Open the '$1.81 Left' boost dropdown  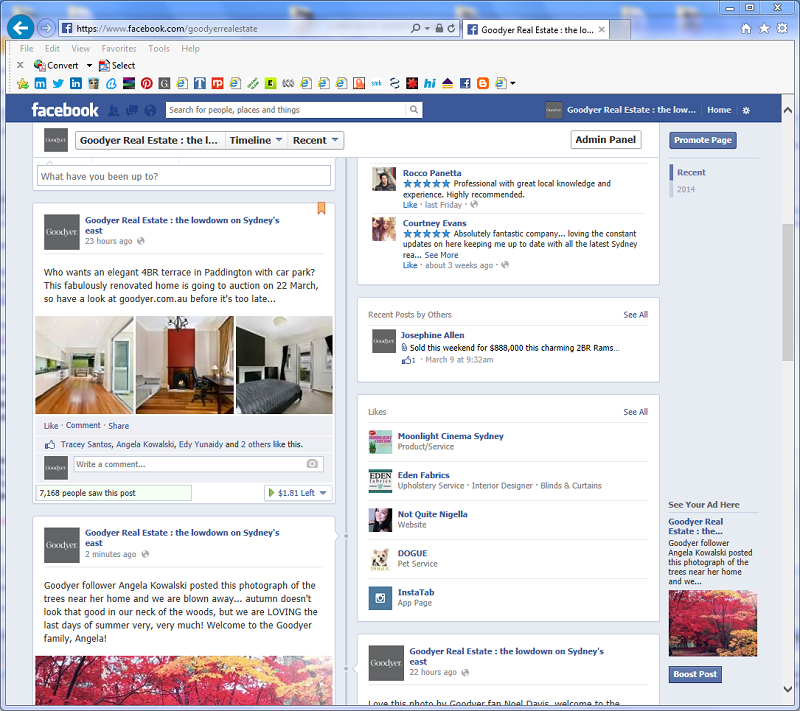298,493
